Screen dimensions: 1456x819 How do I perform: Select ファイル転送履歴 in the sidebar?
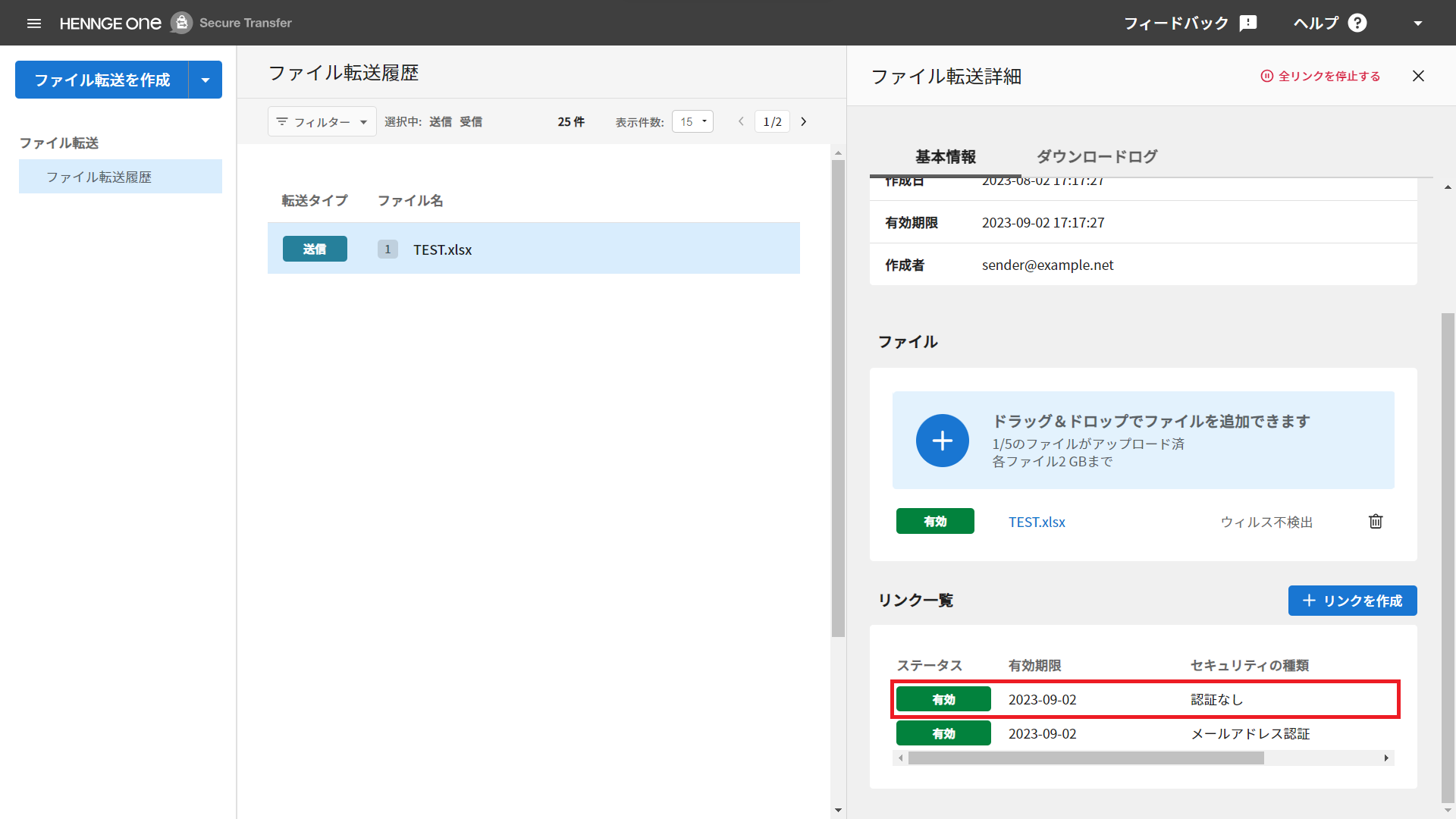tap(121, 176)
